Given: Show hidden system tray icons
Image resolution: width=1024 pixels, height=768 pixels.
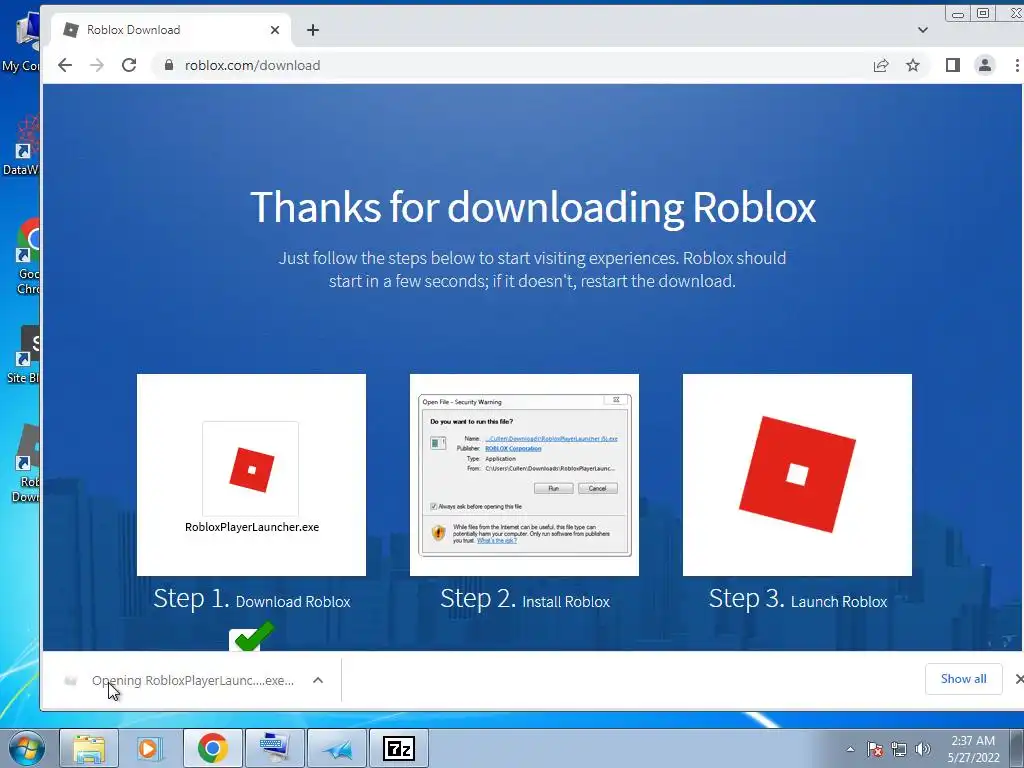Looking at the screenshot, I should coord(850,749).
